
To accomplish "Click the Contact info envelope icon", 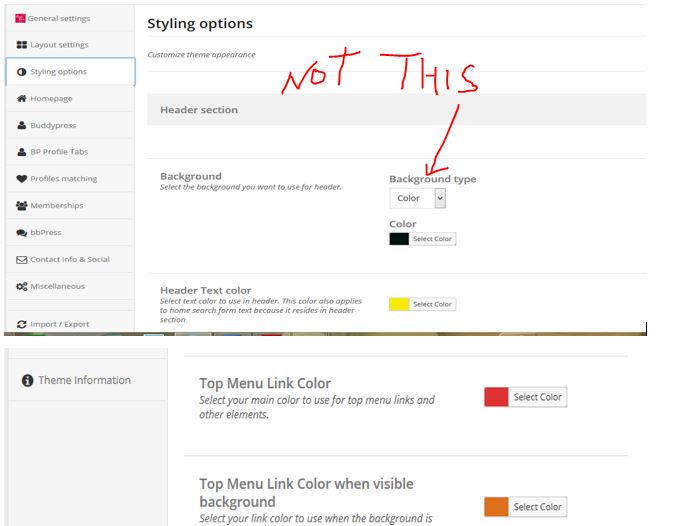I will [22, 260].
